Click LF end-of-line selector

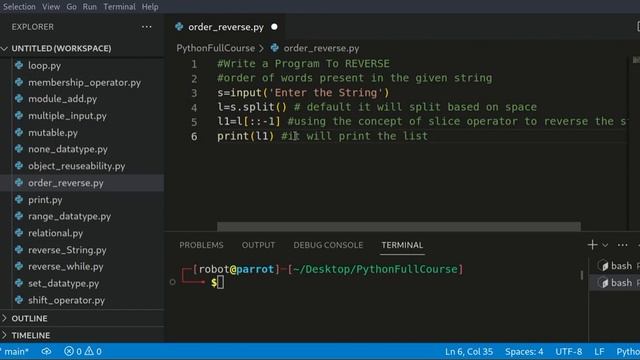point(599,351)
